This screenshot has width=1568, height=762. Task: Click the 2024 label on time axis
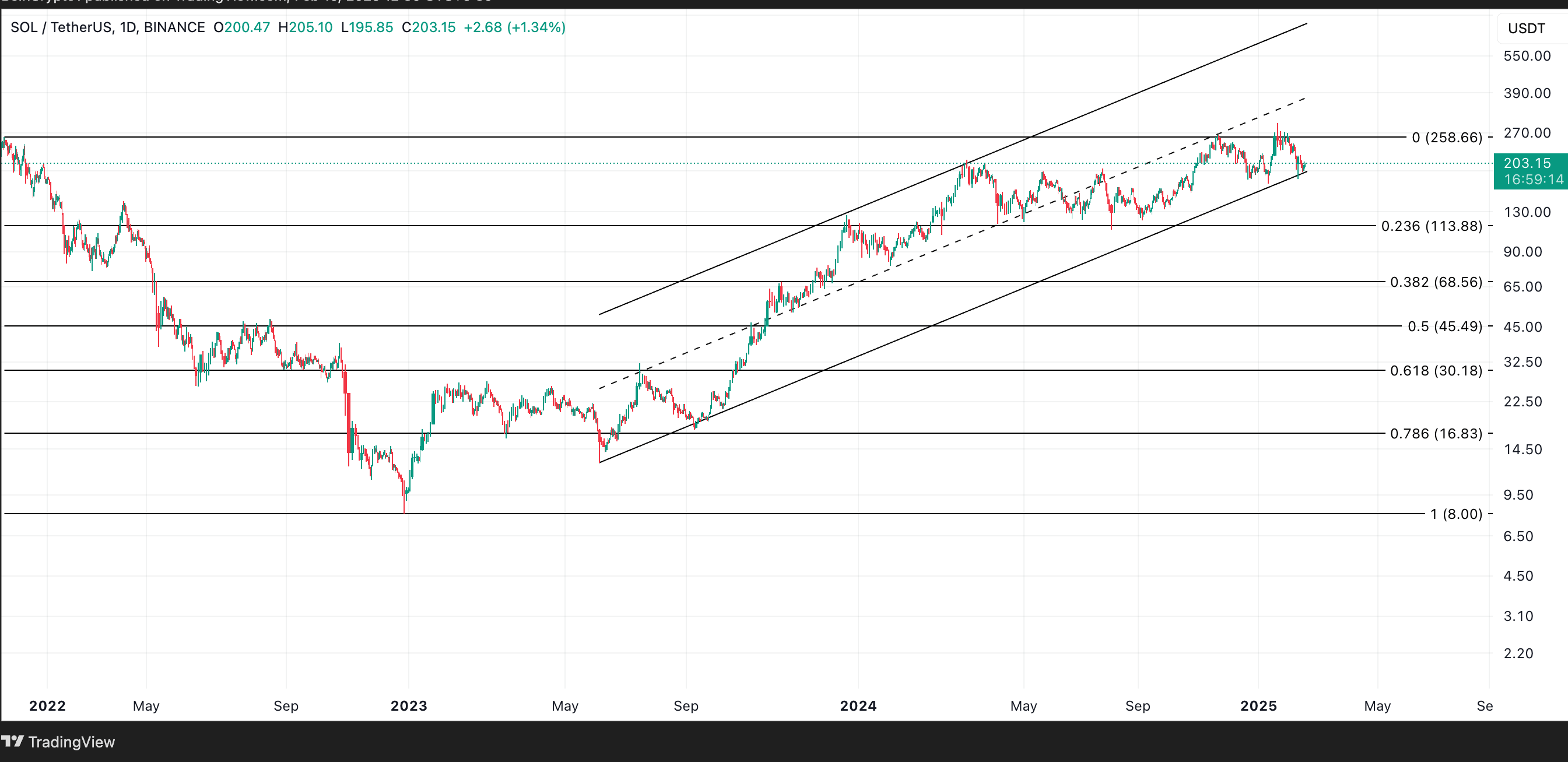pyautogui.click(x=858, y=706)
